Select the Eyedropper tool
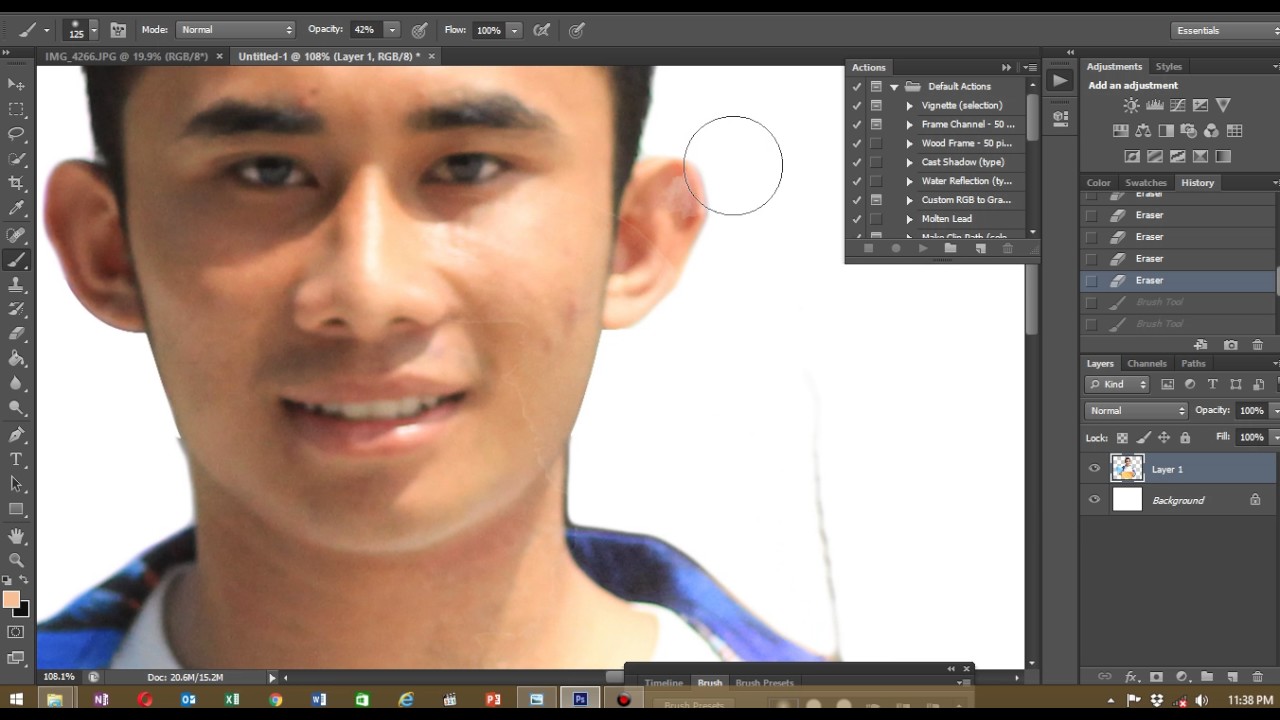This screenshot has height=720, width=1280. tap(16, 209)
